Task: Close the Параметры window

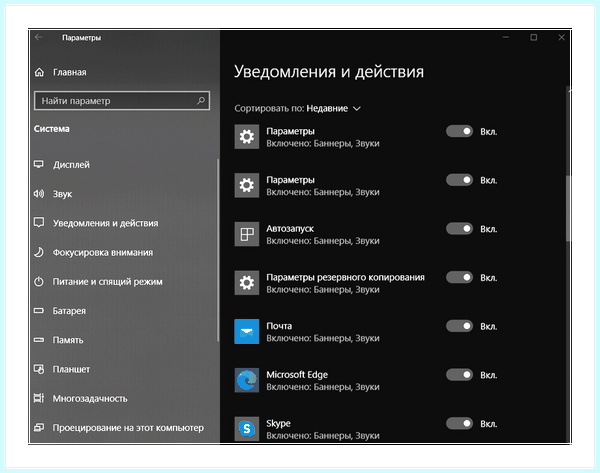Action: point(561,37)
